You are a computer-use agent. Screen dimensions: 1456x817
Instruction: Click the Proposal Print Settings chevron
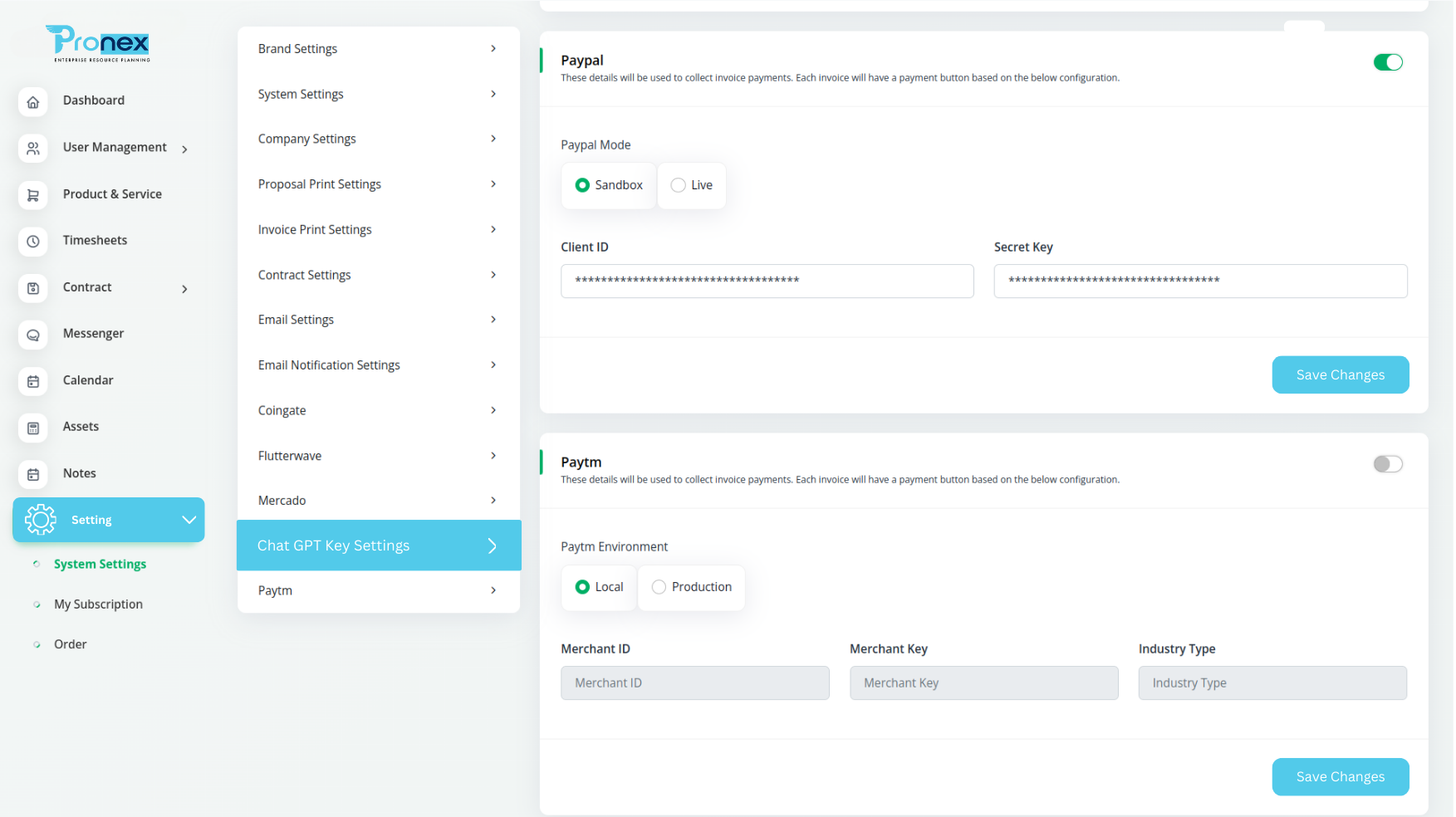[493, 184]
